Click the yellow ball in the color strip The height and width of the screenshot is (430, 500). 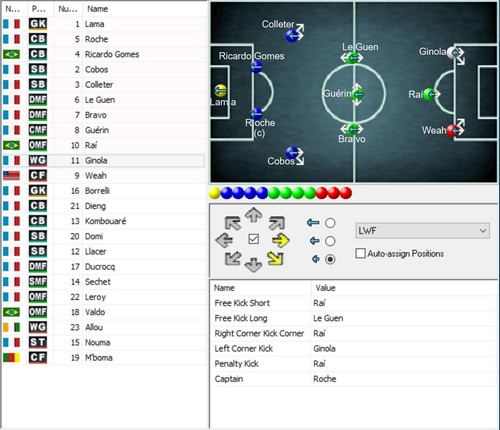[x=215, y=193]
